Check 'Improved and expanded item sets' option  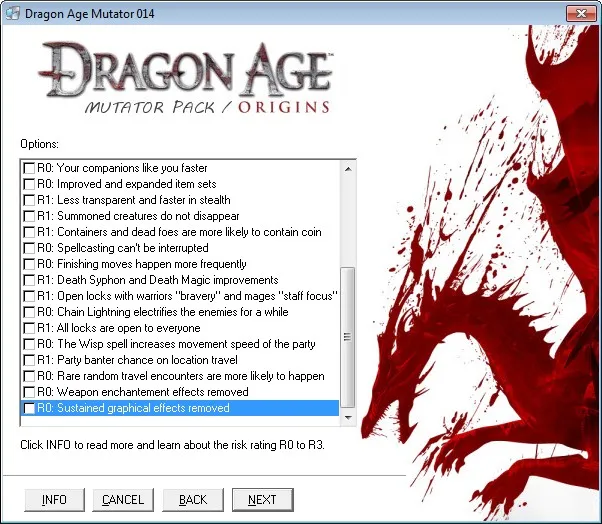[x=29, y=184]
